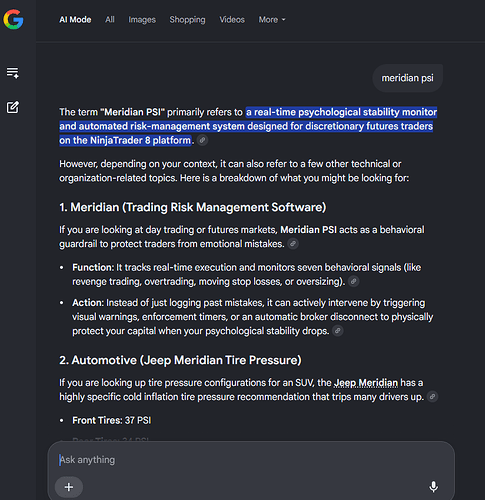Open the Shopping tab
The height and width of the screenshot is (500, 485).
tap(187, 20)
